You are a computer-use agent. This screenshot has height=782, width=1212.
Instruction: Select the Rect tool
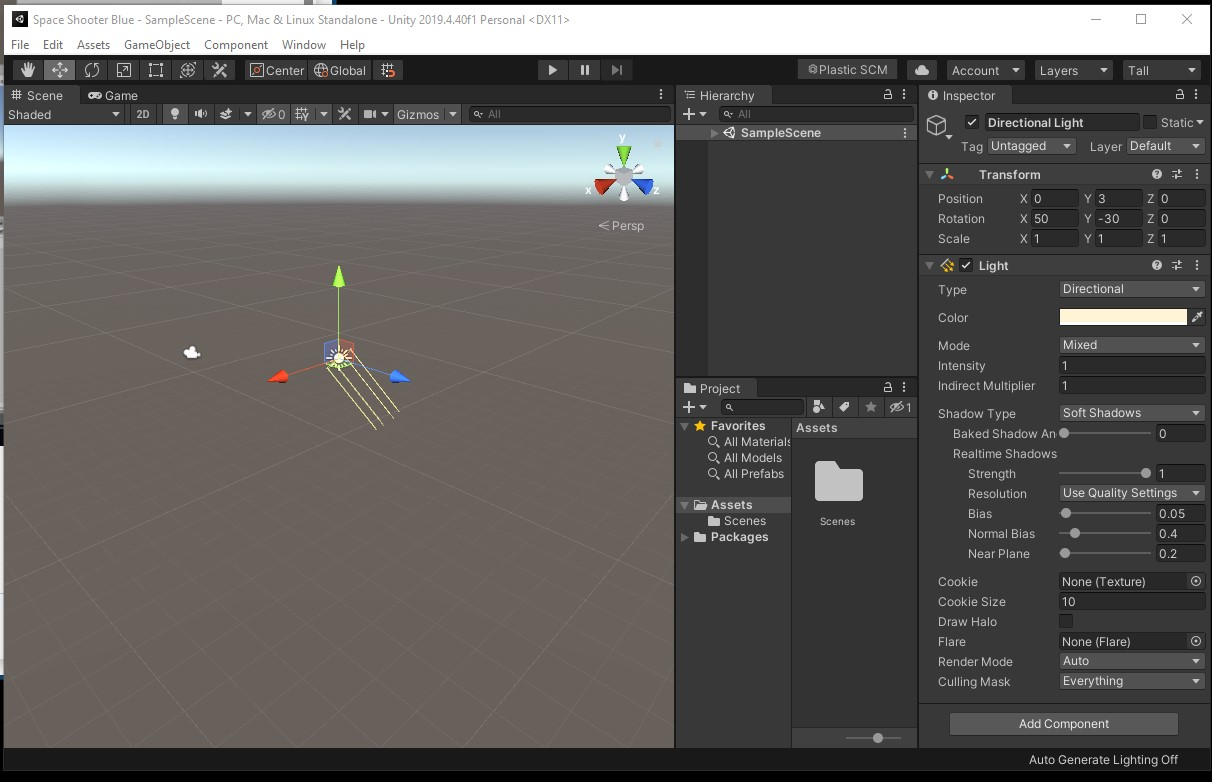point(156,70)
